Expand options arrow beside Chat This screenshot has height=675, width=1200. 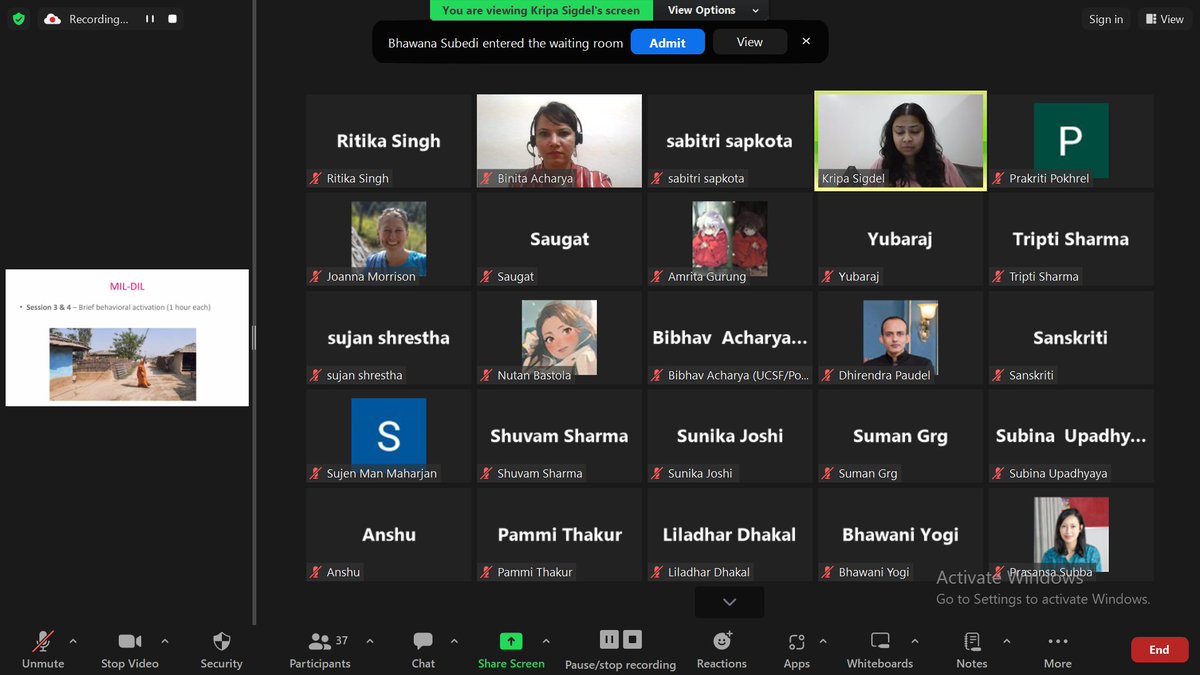coord(454,641)
